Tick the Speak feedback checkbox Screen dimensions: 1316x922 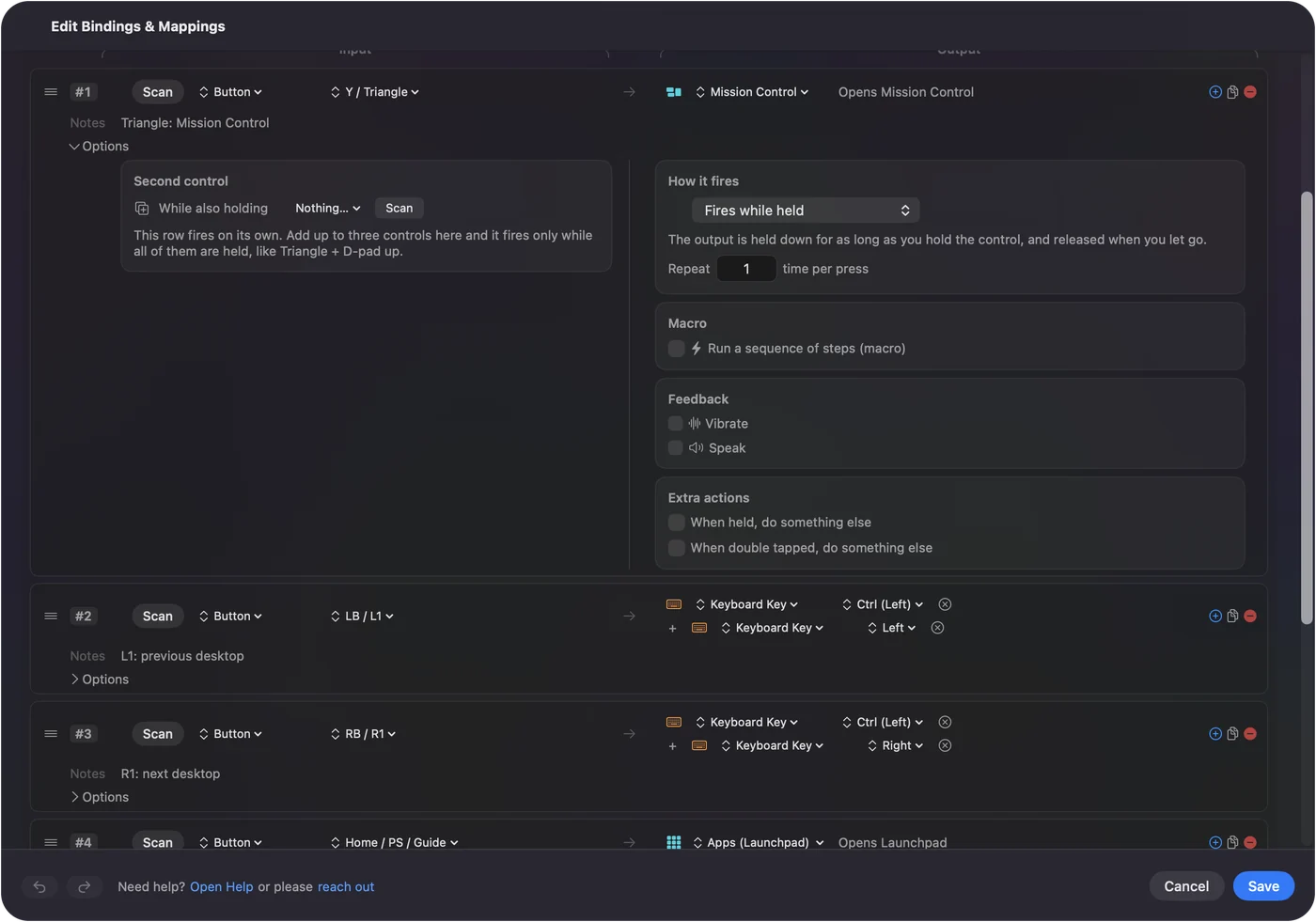coord(676,448)
